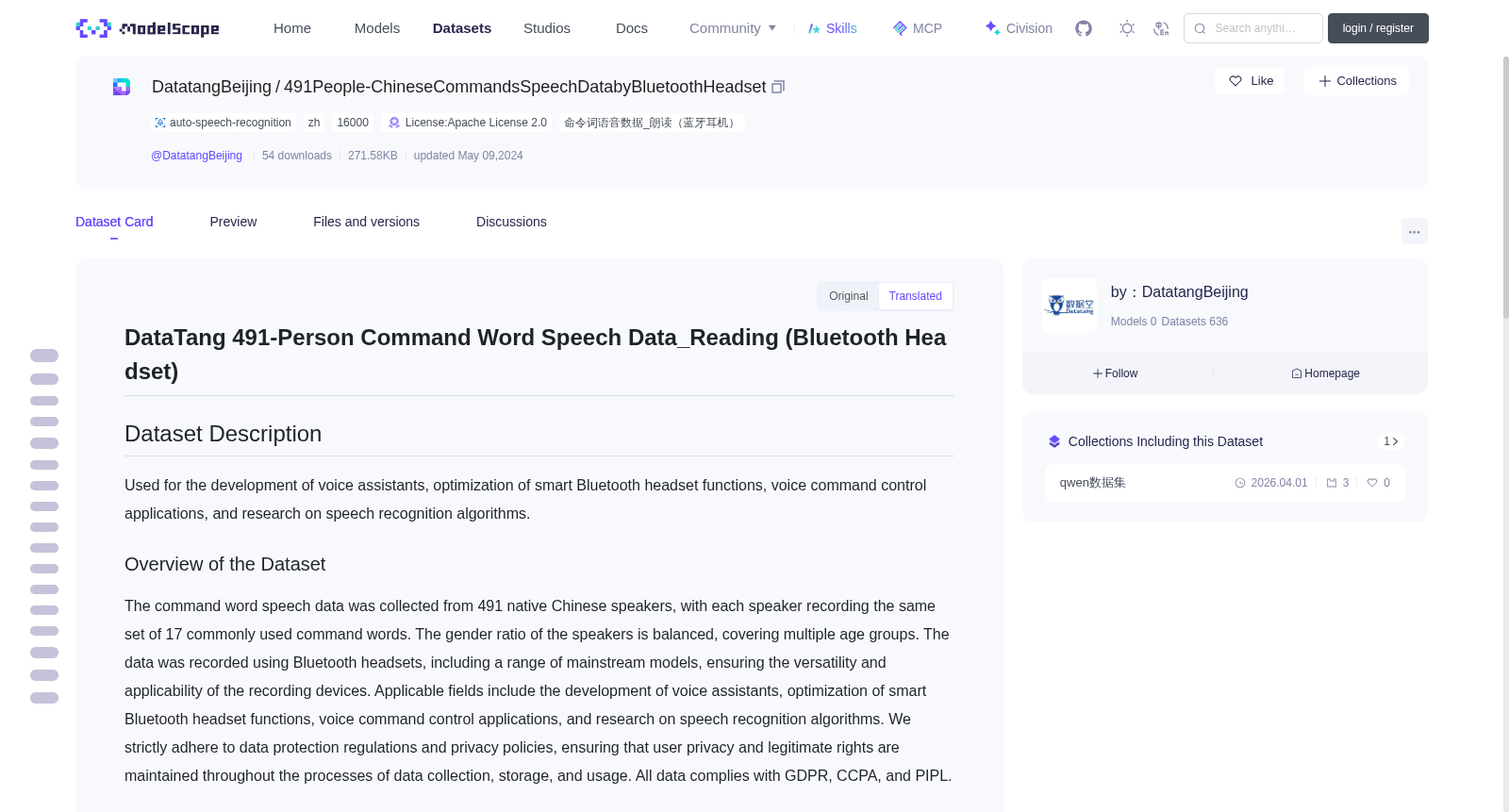Focus the Search anything input field

[1253, 28]
